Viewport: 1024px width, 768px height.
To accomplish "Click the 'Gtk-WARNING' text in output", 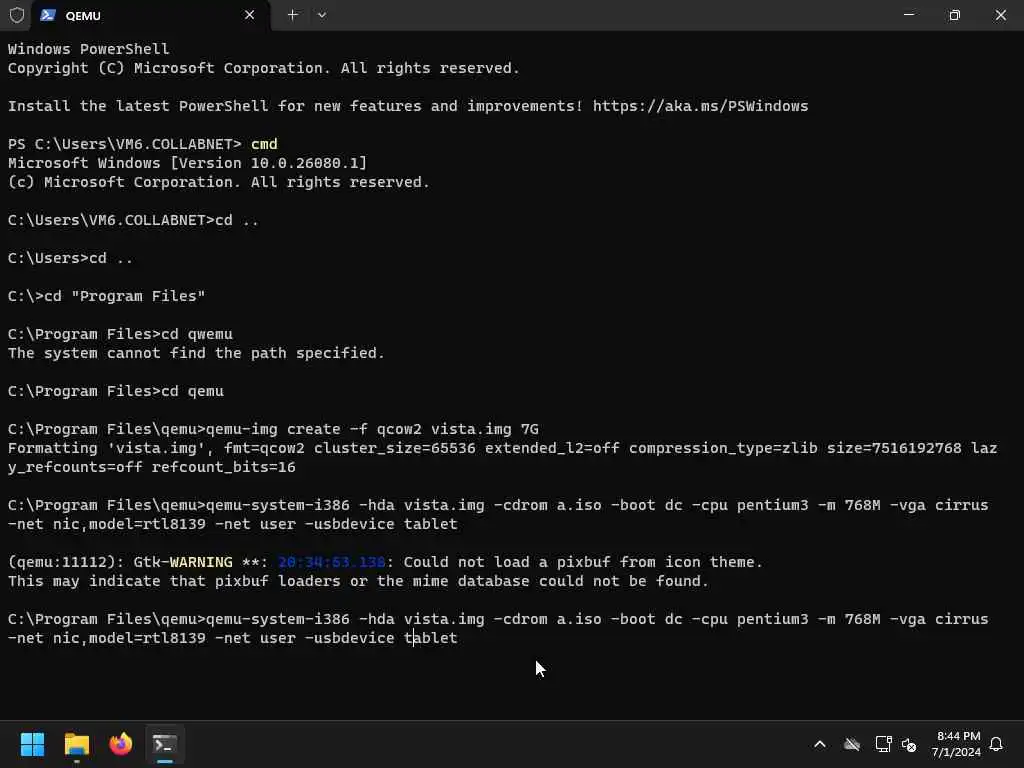I will click(183, 562).
